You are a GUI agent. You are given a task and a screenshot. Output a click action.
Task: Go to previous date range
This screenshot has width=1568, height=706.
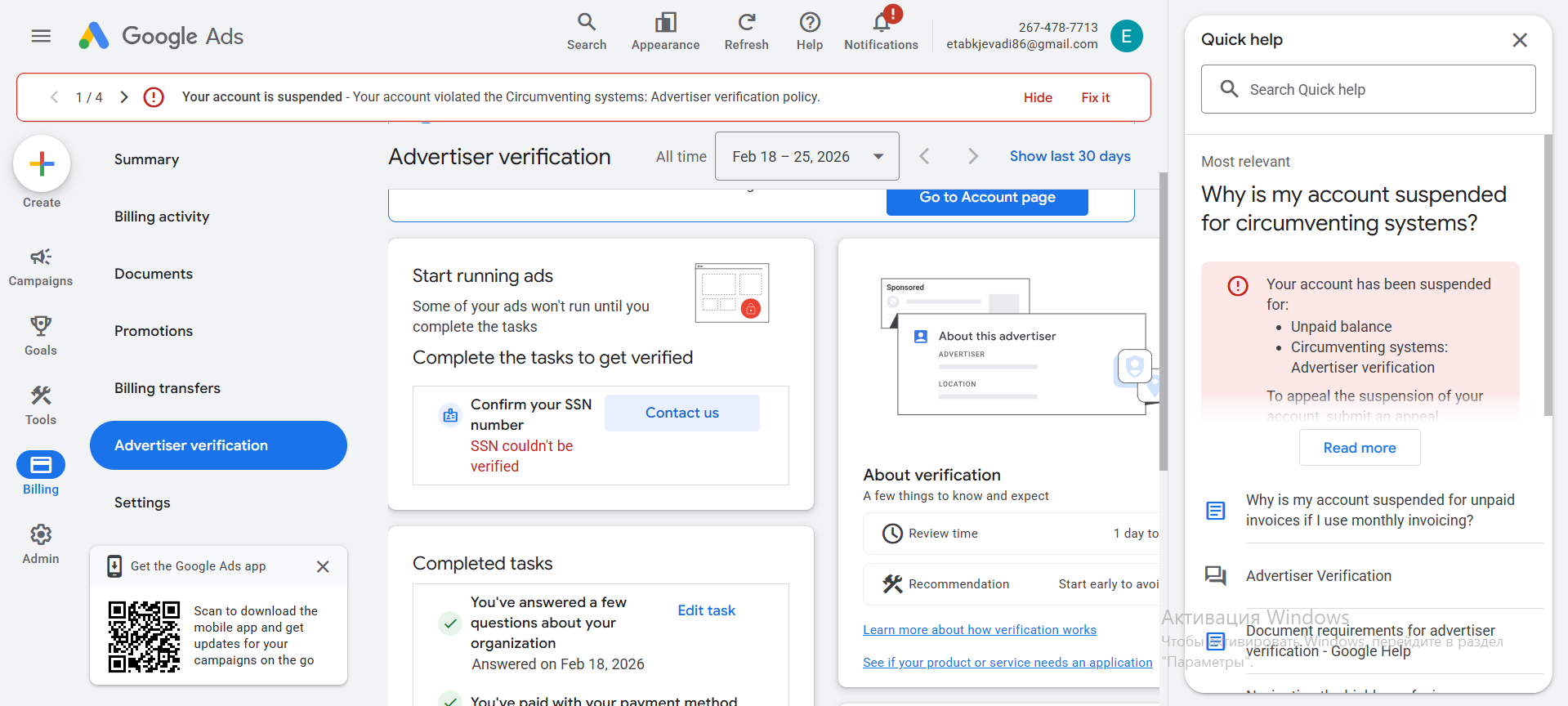pos(924,156)
